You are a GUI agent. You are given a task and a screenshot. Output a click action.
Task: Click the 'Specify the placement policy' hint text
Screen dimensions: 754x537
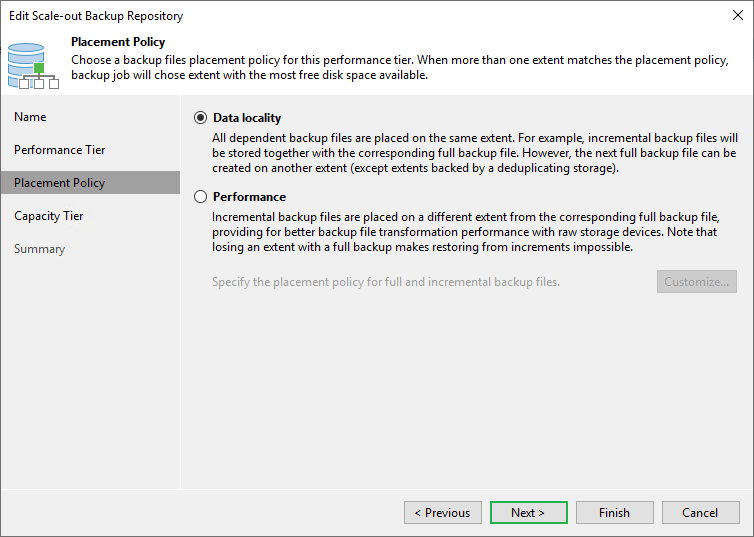(x=386, y=282)
